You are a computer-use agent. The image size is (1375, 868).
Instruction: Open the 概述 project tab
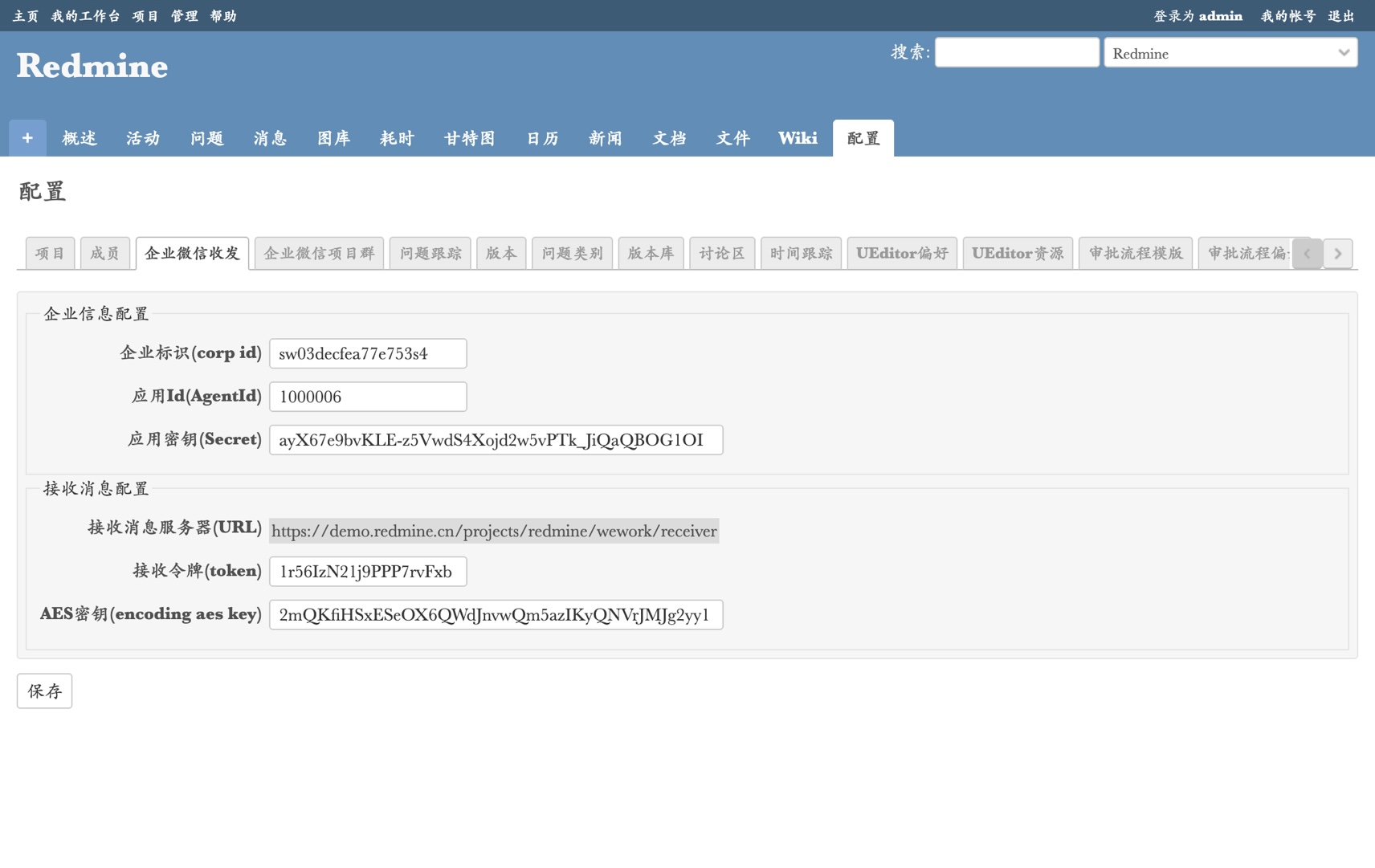[80, 138]
